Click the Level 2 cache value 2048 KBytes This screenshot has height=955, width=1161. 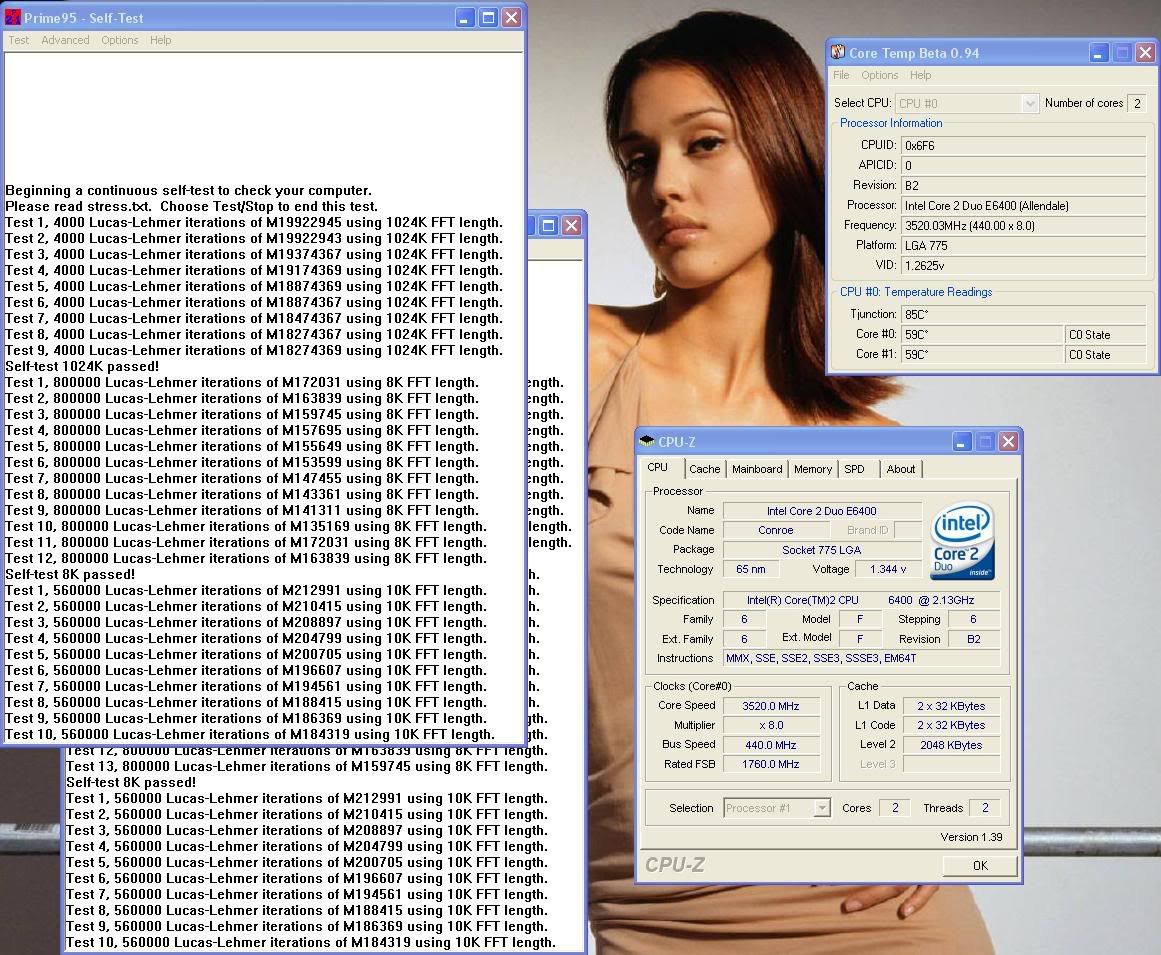tap(951, 745)
